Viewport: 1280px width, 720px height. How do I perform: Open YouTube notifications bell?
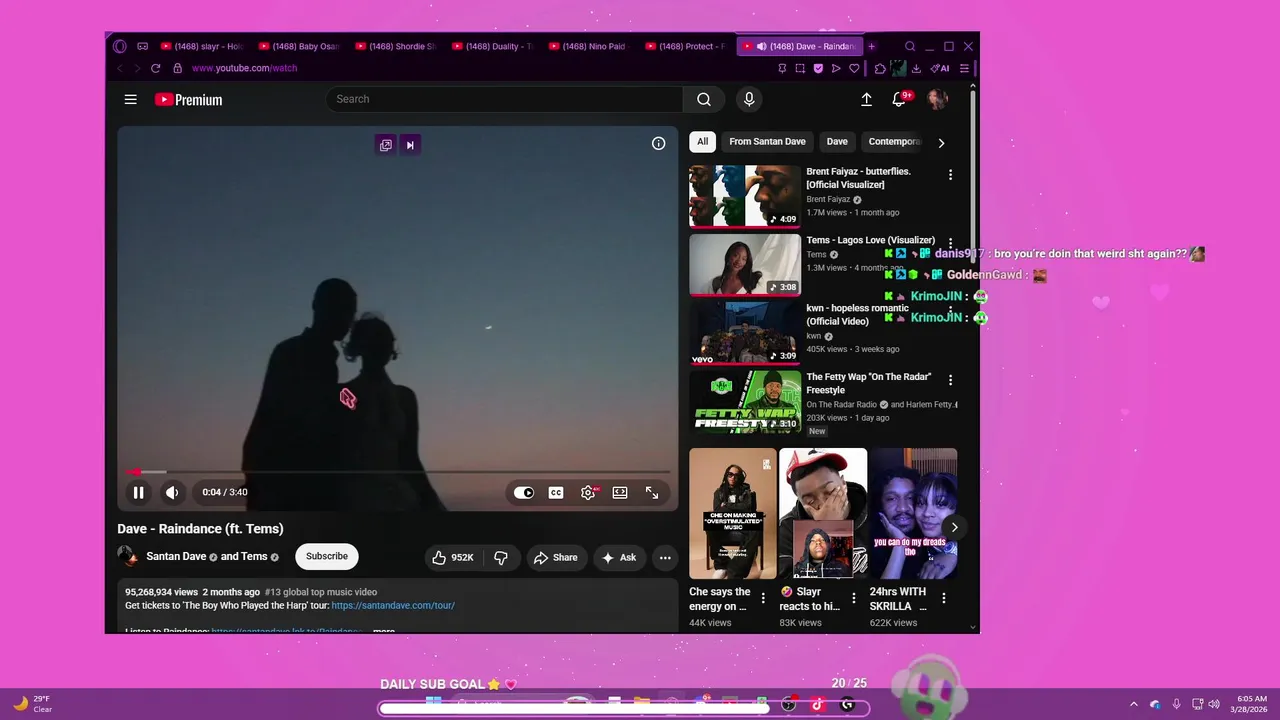[x=899, y=99]
